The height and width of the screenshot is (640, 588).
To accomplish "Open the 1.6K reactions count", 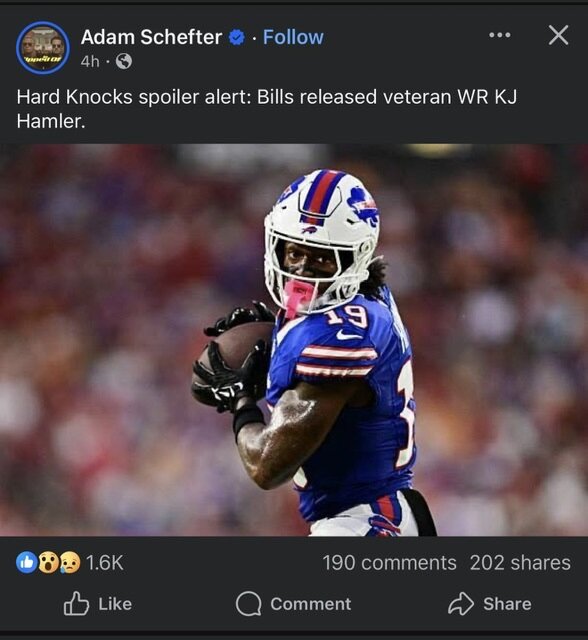I will (x=105, y=563).
